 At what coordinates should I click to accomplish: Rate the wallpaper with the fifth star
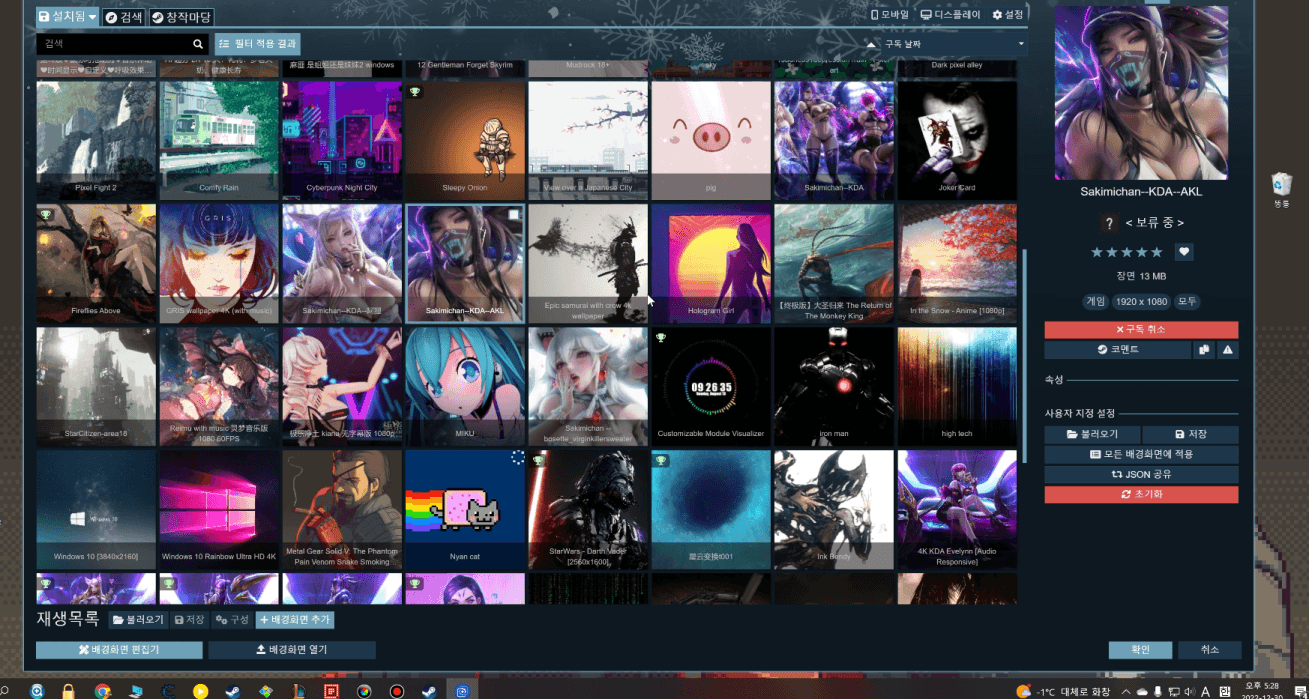click(1158, 252)
